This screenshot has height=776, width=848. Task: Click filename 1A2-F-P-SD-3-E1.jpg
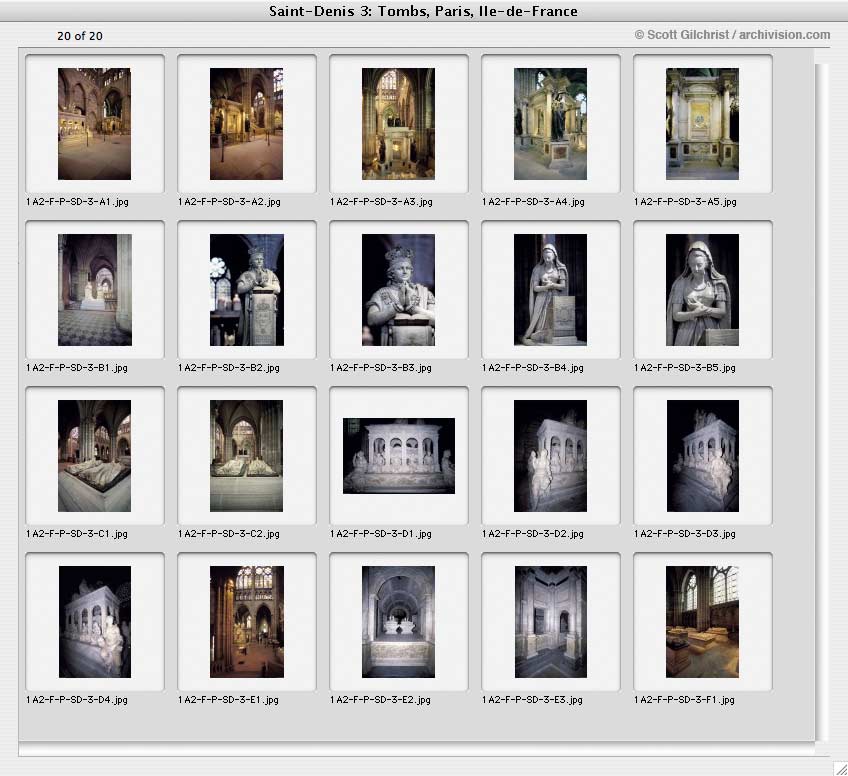pos(228,700)
